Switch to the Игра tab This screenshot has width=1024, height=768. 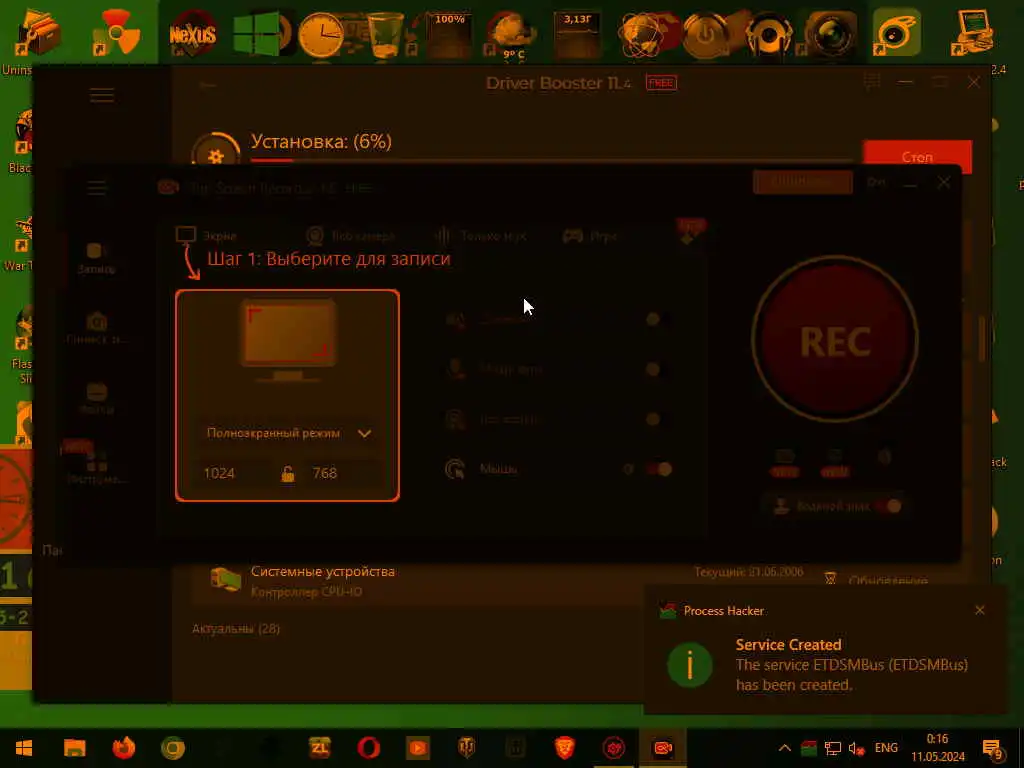tap(590, 236)
